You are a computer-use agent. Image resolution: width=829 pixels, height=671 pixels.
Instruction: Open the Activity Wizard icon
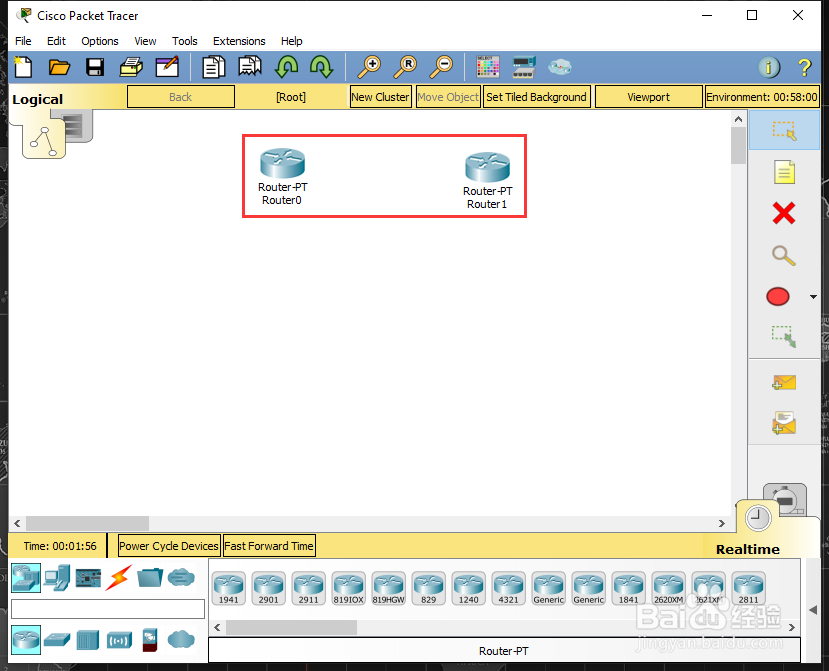(167, 67)
